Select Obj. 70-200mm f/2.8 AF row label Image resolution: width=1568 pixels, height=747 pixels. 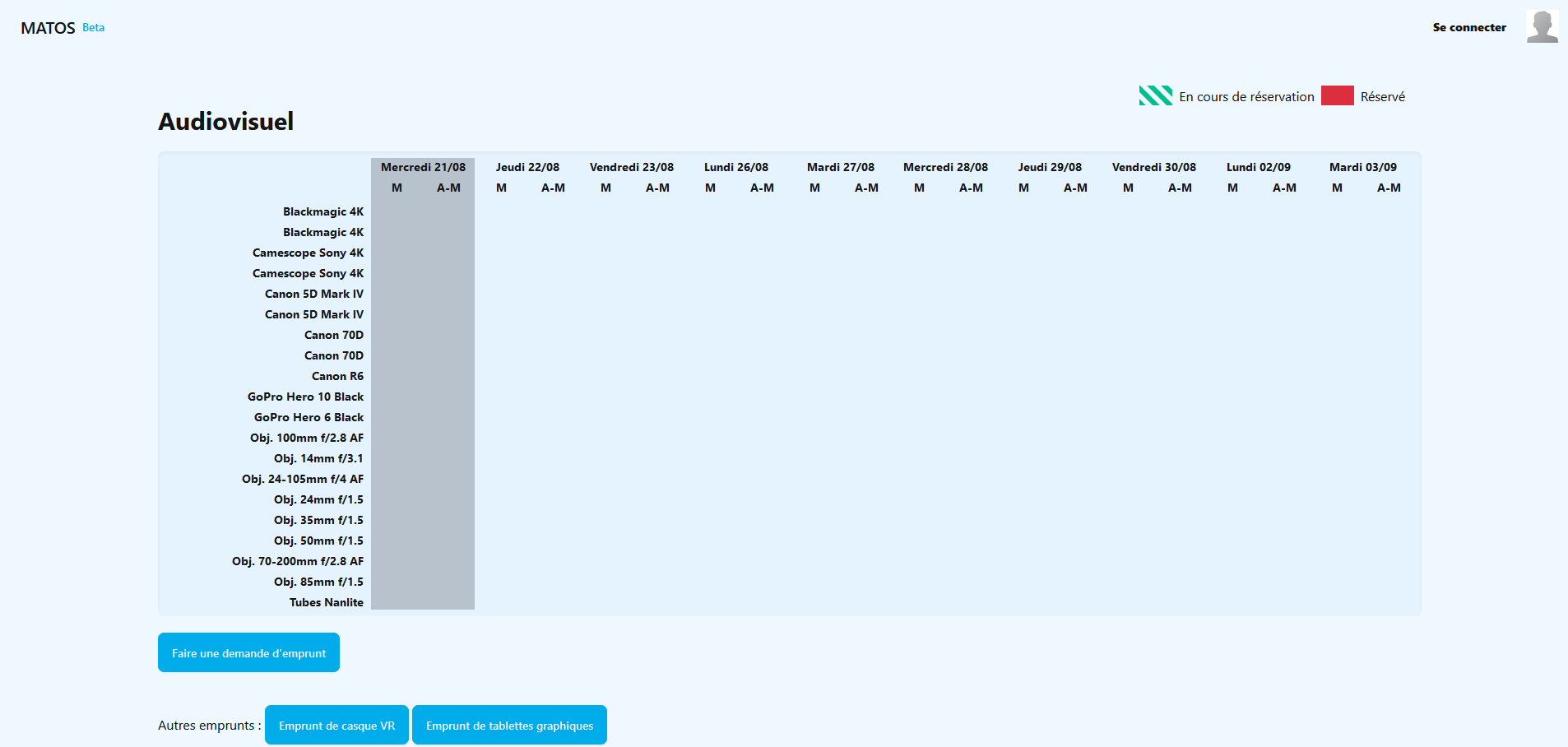[297, 561]
